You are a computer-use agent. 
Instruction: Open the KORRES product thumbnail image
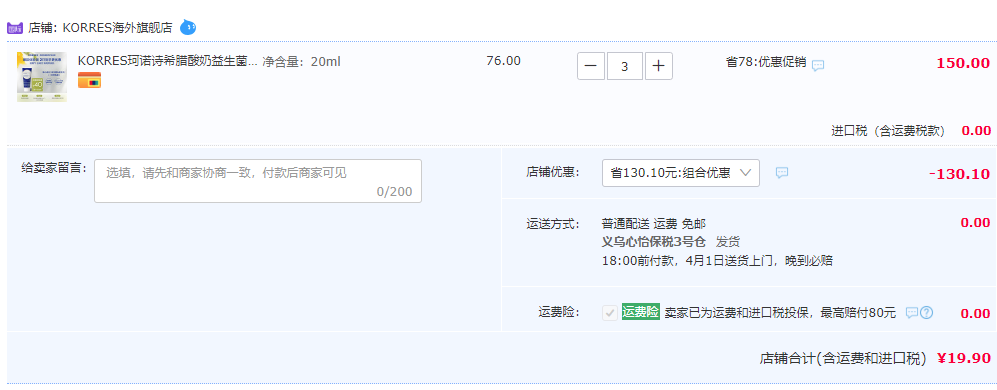pos(42,77)
